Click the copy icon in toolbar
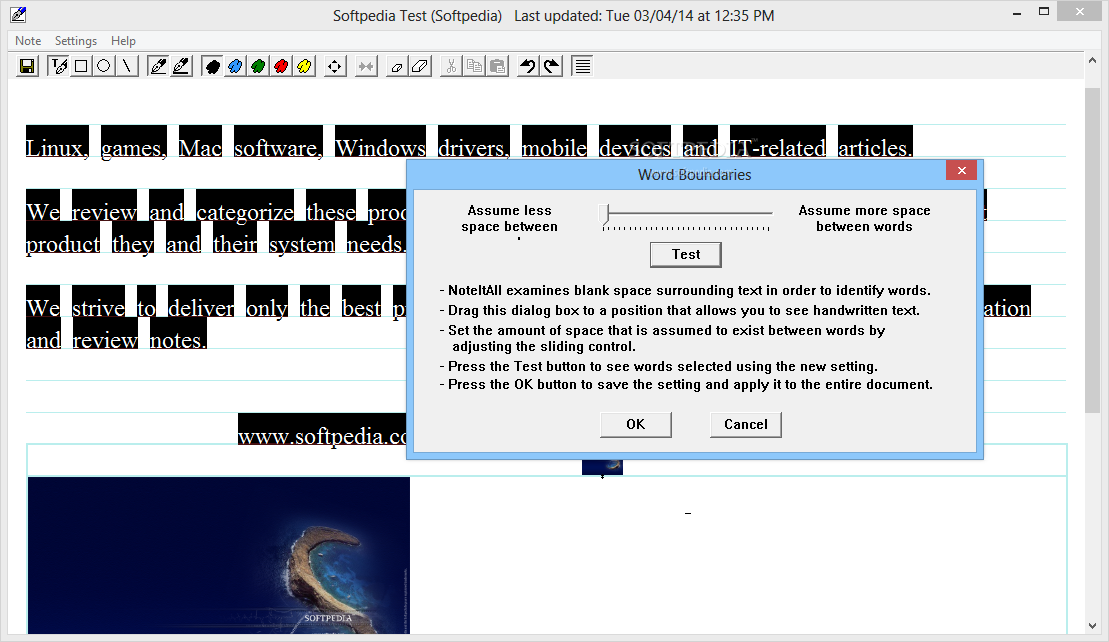The width and height of the screenshot is (1109, 642). coord(475,66)
